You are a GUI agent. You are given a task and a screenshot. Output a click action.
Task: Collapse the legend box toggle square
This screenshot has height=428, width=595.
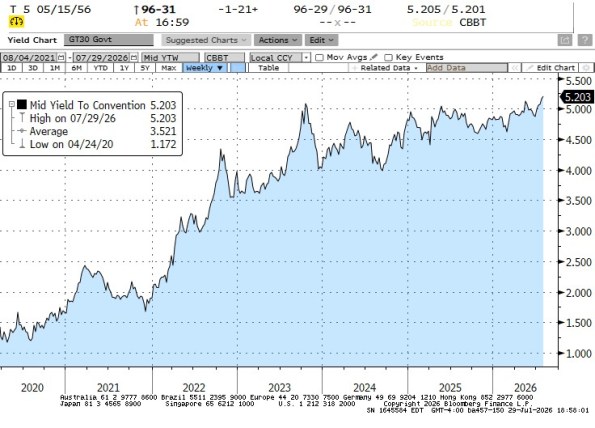coord(12,104)
